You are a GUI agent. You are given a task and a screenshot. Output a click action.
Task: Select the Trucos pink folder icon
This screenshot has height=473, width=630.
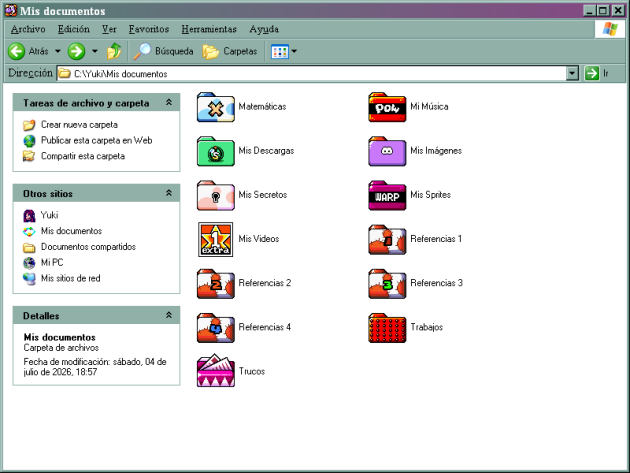pos(216,371)
